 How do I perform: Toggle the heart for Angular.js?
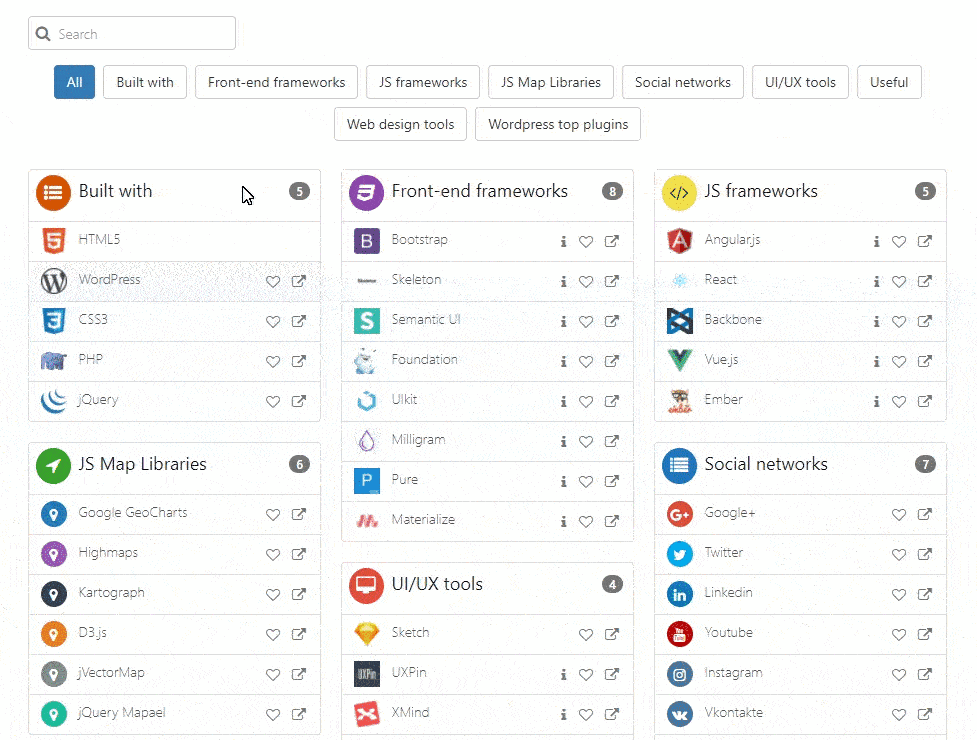point(898,241)
